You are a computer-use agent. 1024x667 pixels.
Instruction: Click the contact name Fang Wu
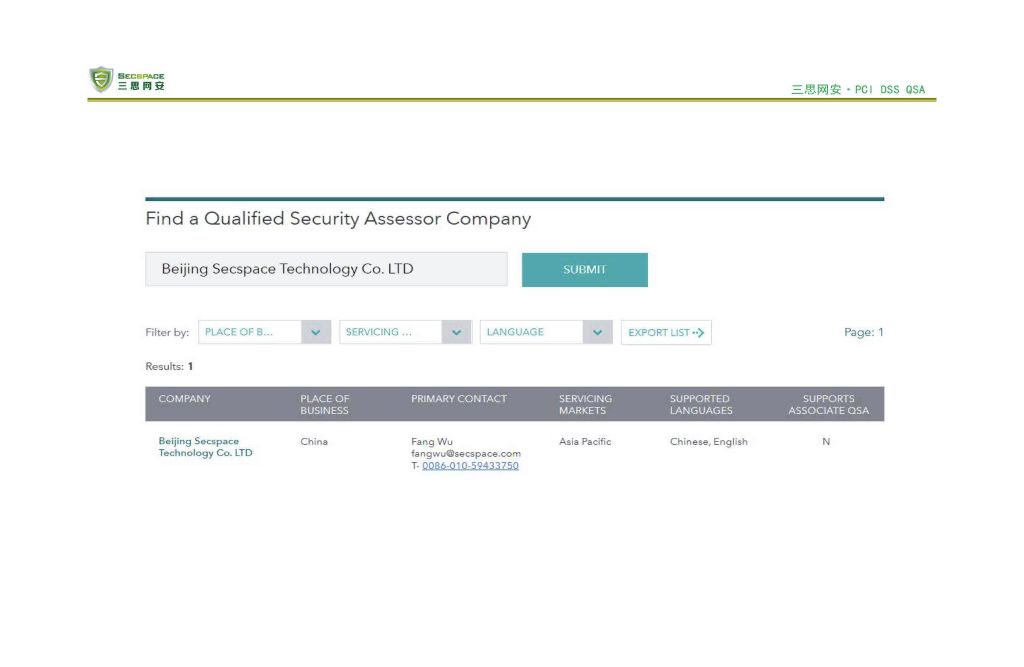(x=432, y=442)
